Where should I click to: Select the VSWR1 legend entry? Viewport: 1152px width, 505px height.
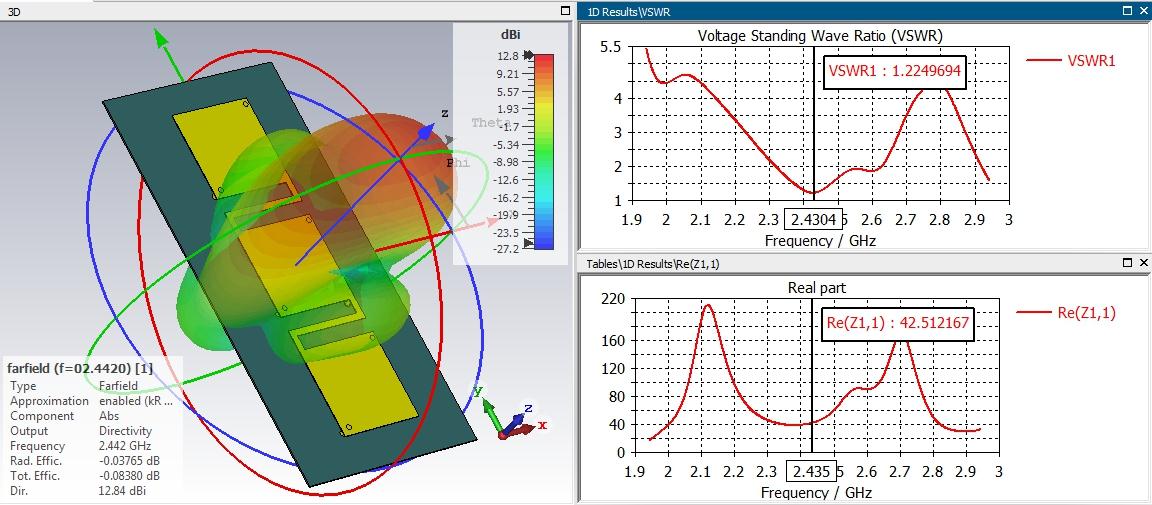(1070, 61)
